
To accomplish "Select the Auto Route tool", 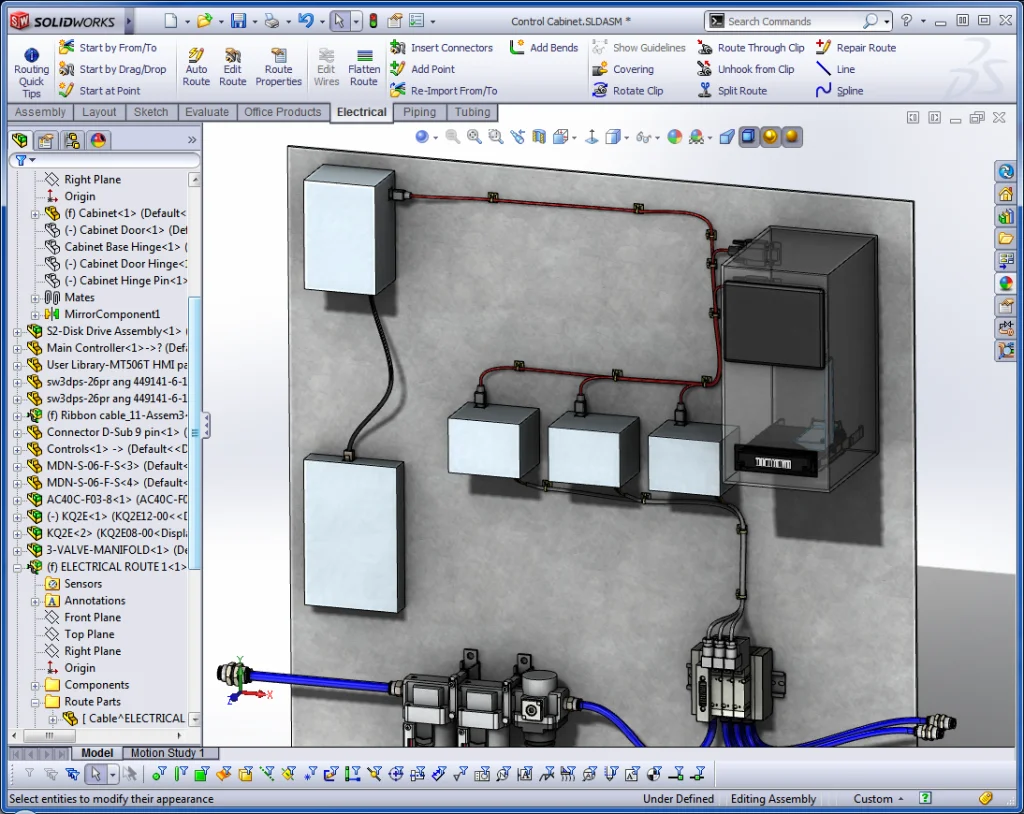I will (x=196, y=66).
